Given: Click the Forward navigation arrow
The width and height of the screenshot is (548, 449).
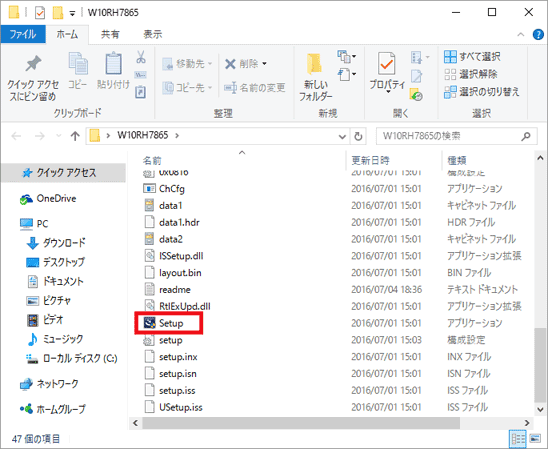Looking at the screenshot, I should (x=40, y=136).
